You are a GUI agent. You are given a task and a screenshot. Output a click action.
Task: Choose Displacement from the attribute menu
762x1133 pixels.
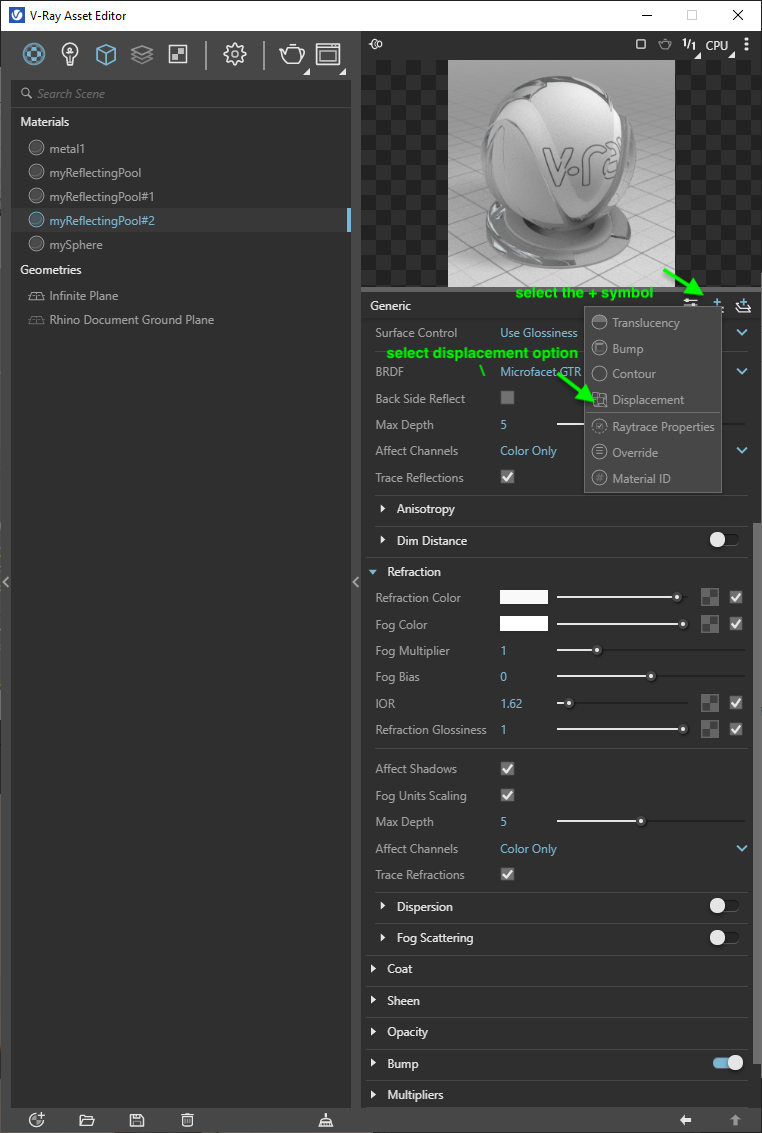pyautogui.click(x=653, y=400)
